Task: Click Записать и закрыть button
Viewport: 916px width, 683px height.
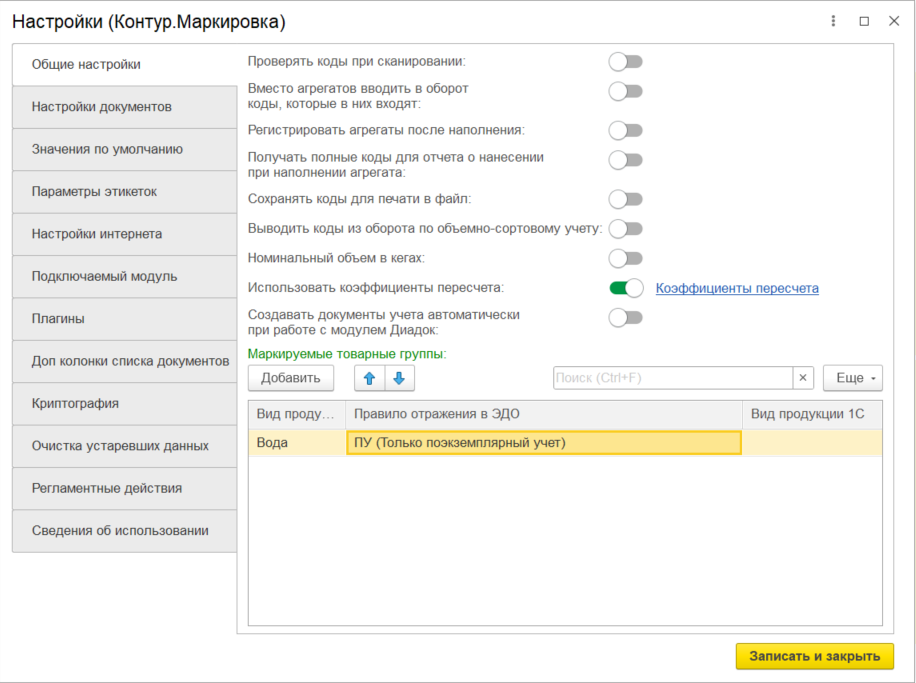Action: pos(814,656)
